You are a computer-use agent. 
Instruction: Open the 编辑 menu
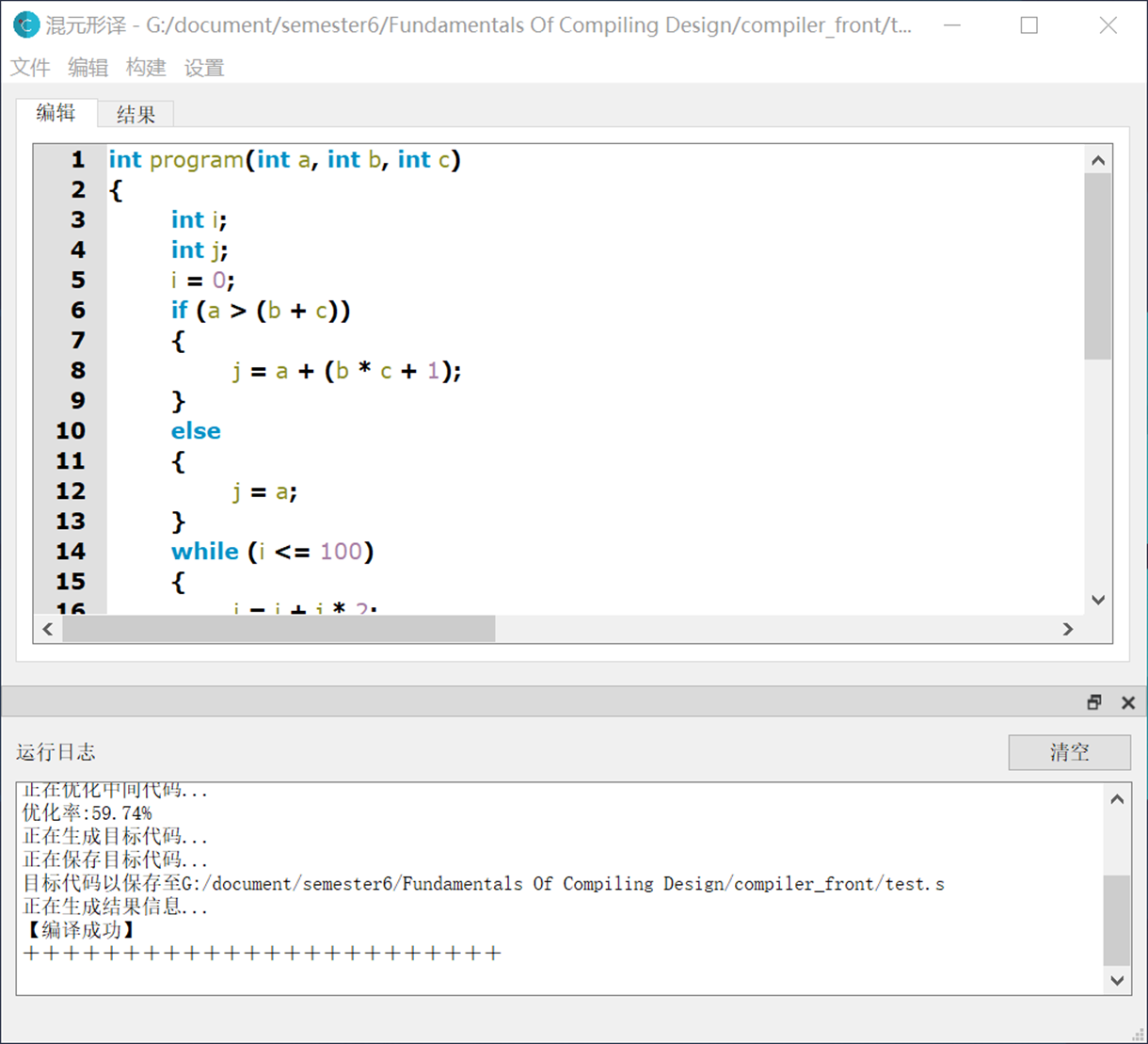tap(88, 68)
